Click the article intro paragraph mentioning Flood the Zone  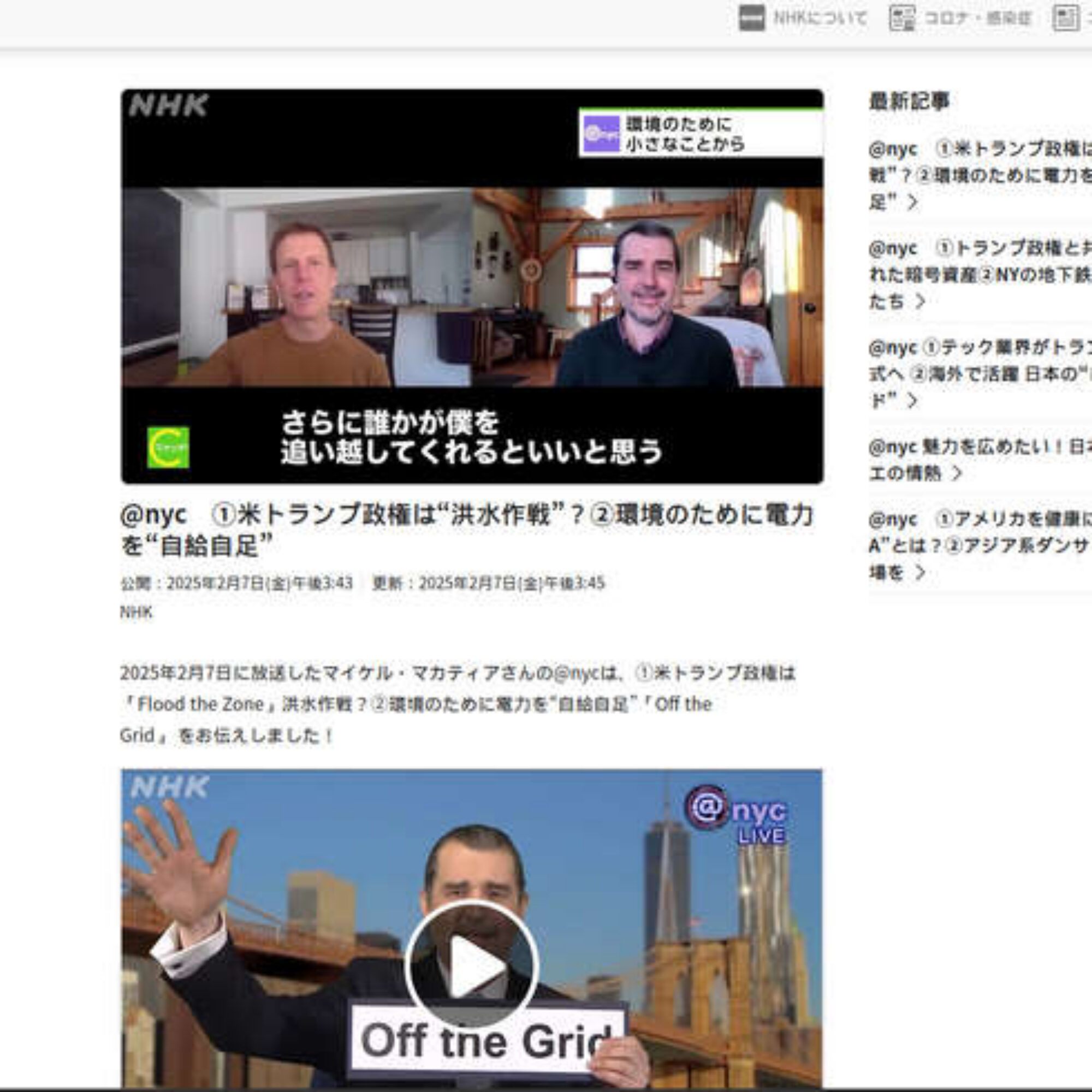[x=458, y=704]
